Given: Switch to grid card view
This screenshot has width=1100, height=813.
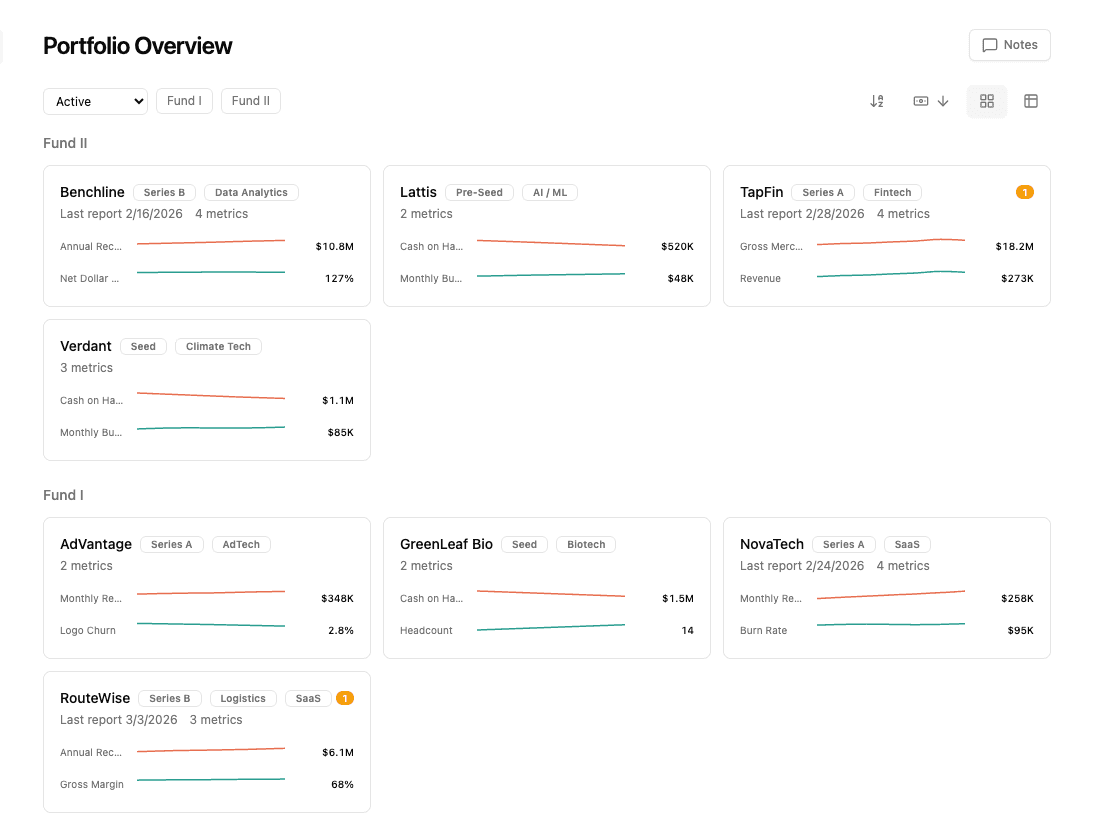Looking at the screenshot, I should pyautogui.click(x=986, y=101).
